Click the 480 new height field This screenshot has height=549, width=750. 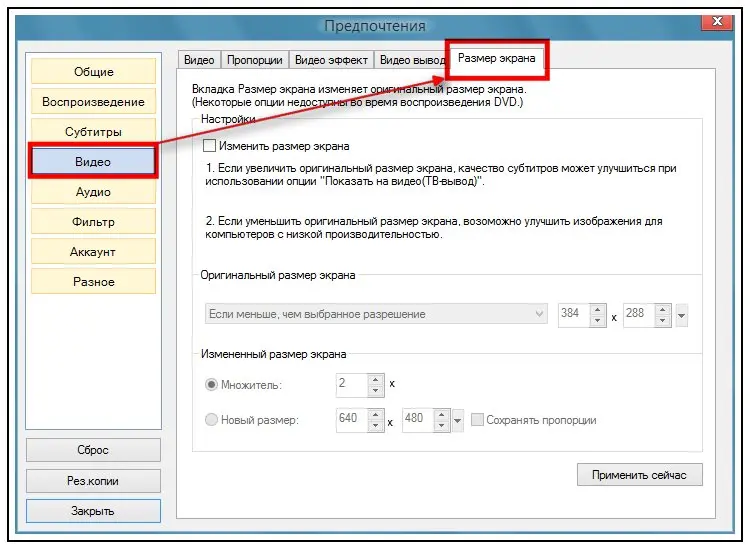tap(418, 420)
